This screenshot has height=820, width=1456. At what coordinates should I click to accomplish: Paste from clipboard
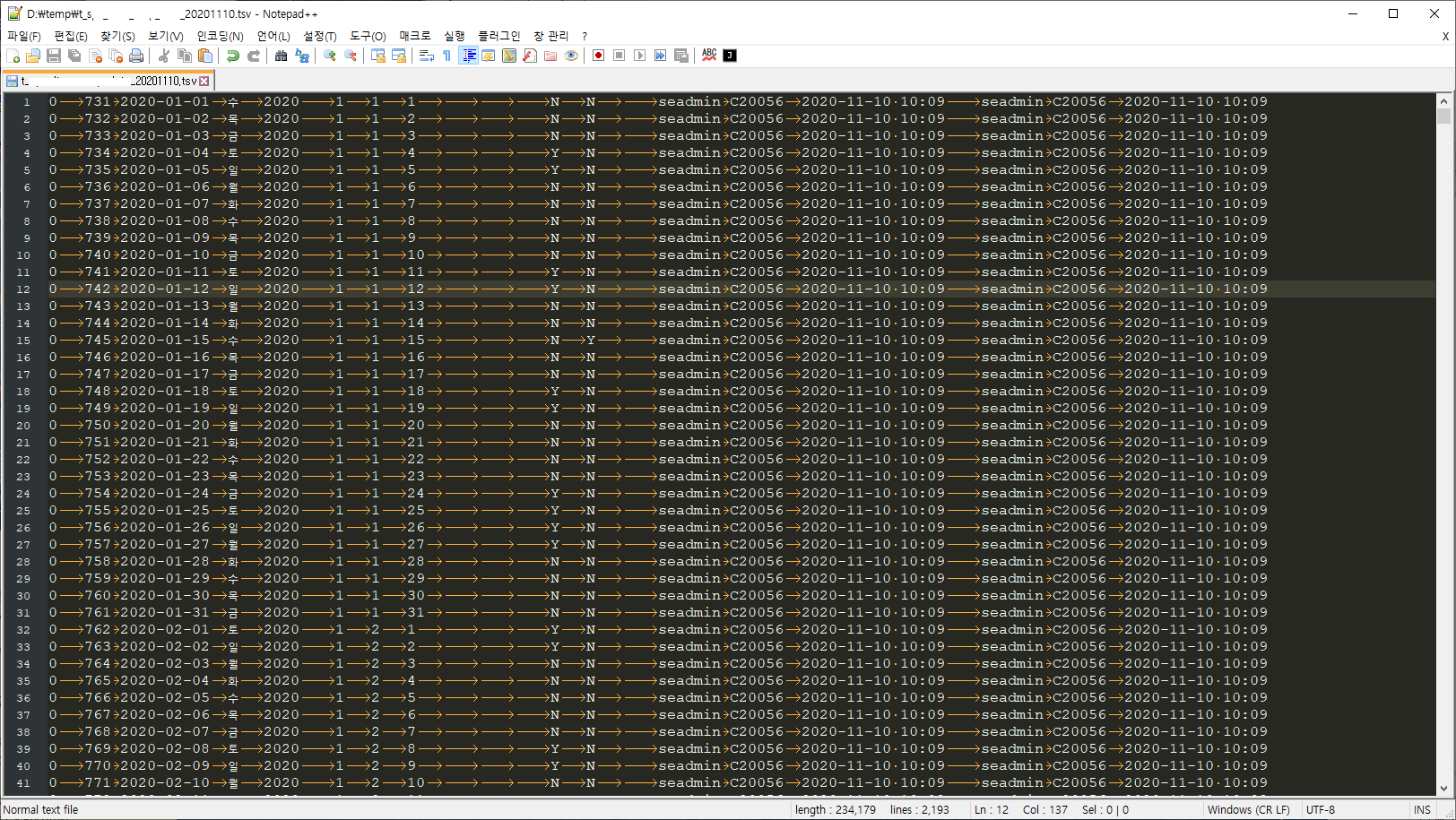click(205, 56)
